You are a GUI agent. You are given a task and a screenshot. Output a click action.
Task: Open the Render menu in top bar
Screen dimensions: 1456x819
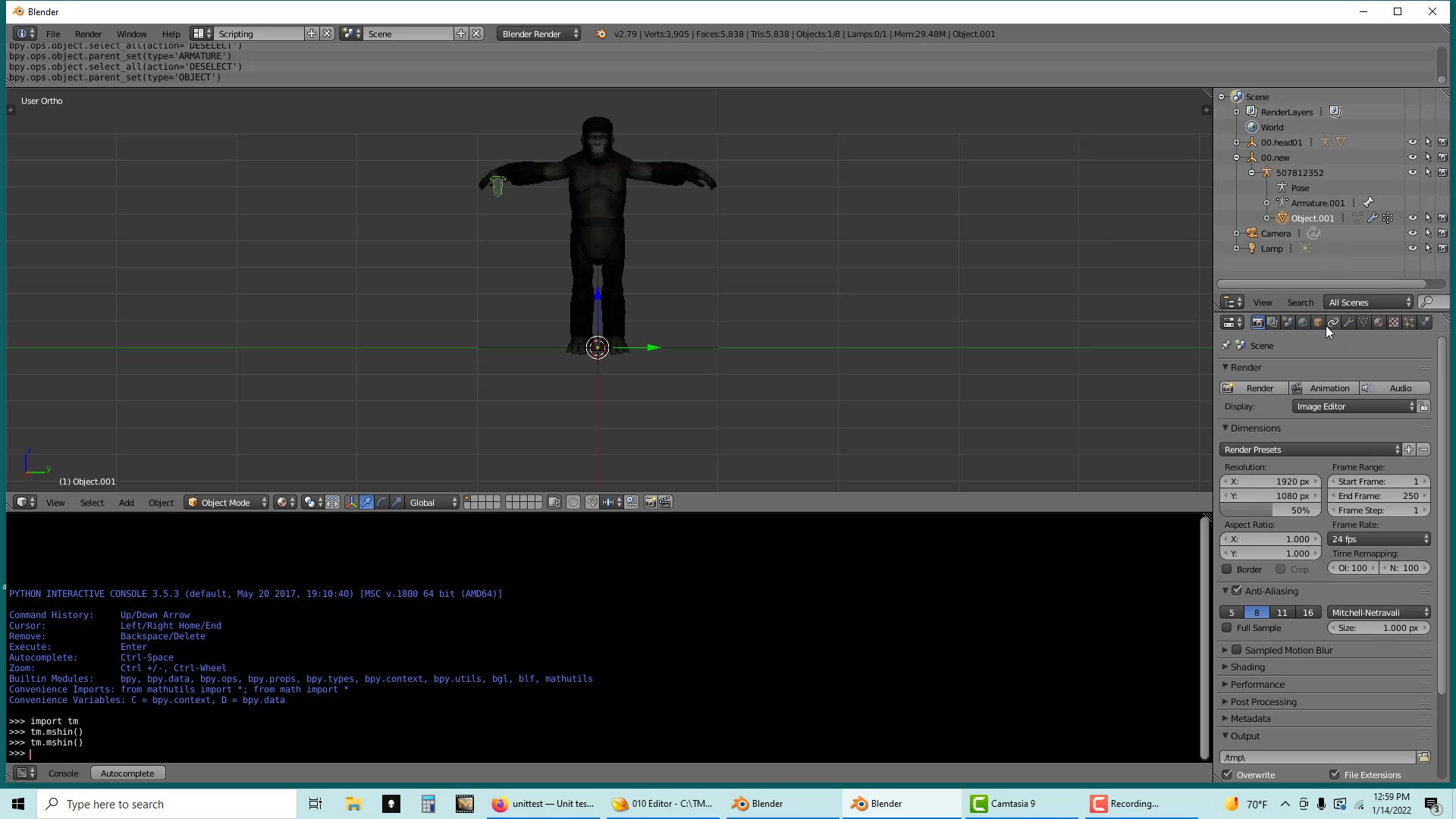coord(88,34)
